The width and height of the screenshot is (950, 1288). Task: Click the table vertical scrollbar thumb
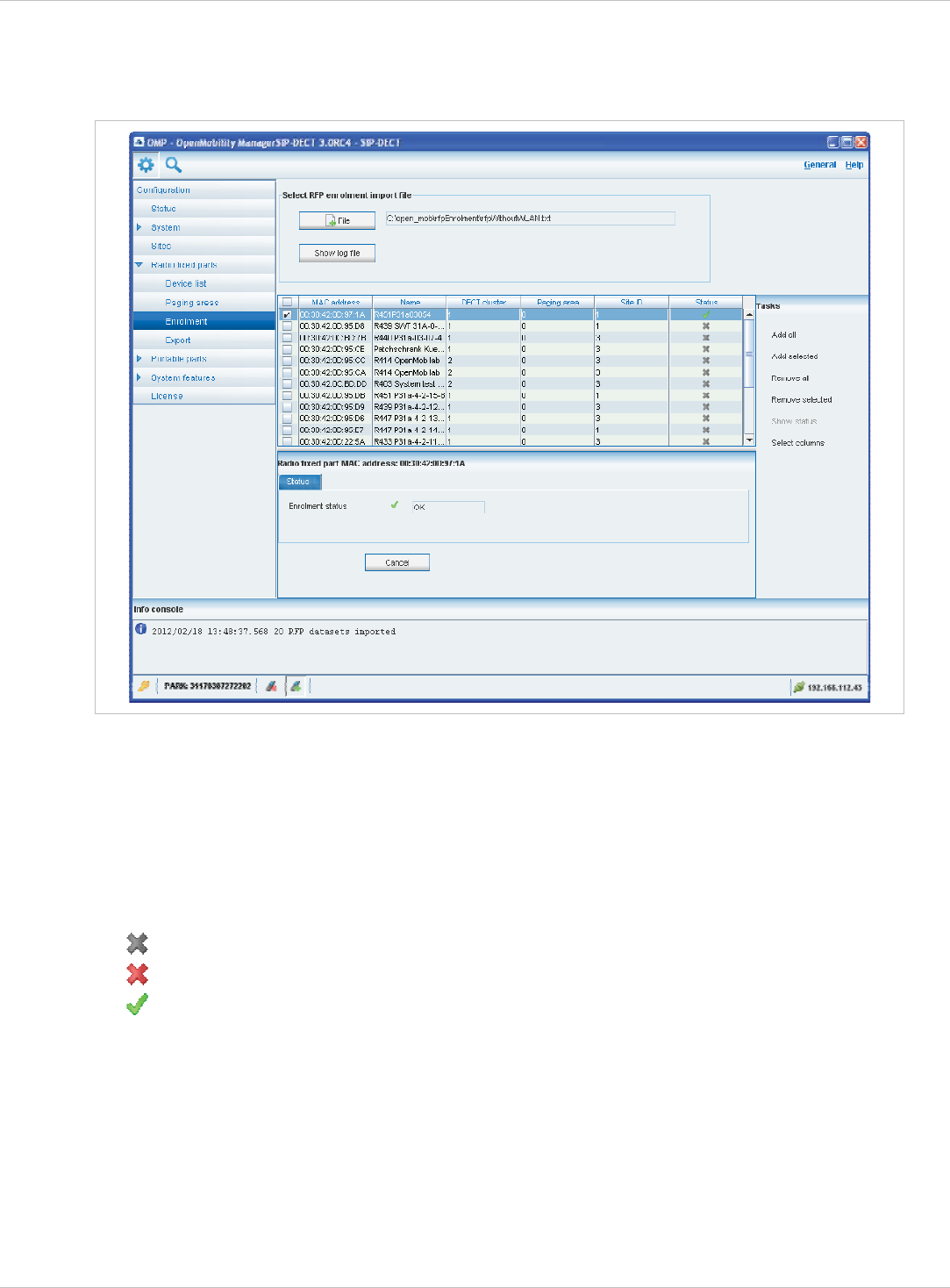coord(749,353)
